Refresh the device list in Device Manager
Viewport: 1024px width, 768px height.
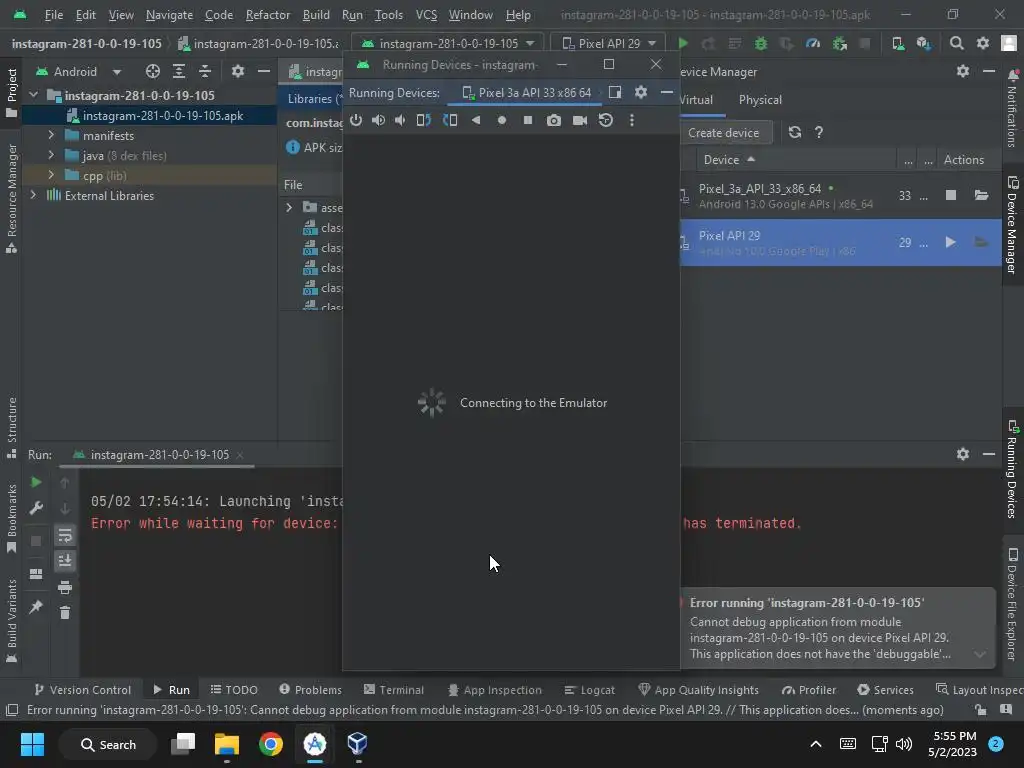pyautogui.click(x=794, y=133)
